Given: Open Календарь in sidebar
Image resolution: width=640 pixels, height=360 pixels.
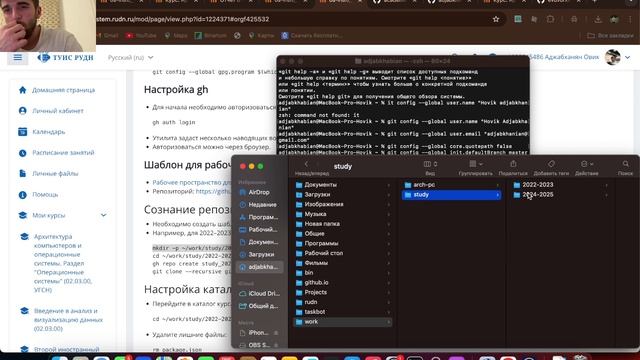Looking at the screenshot, I should pyautogui.click(x=49, y=132).
